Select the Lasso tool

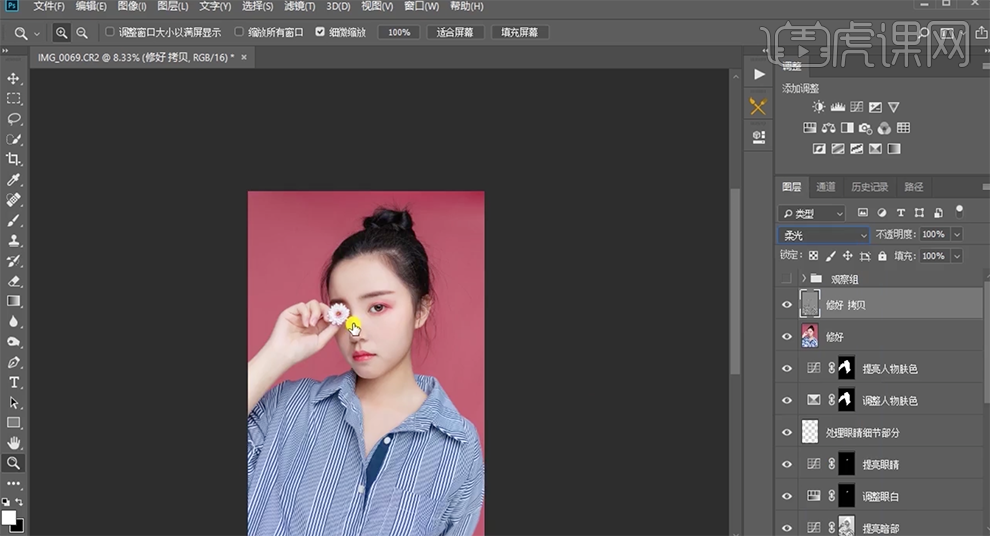pos(14,119)
